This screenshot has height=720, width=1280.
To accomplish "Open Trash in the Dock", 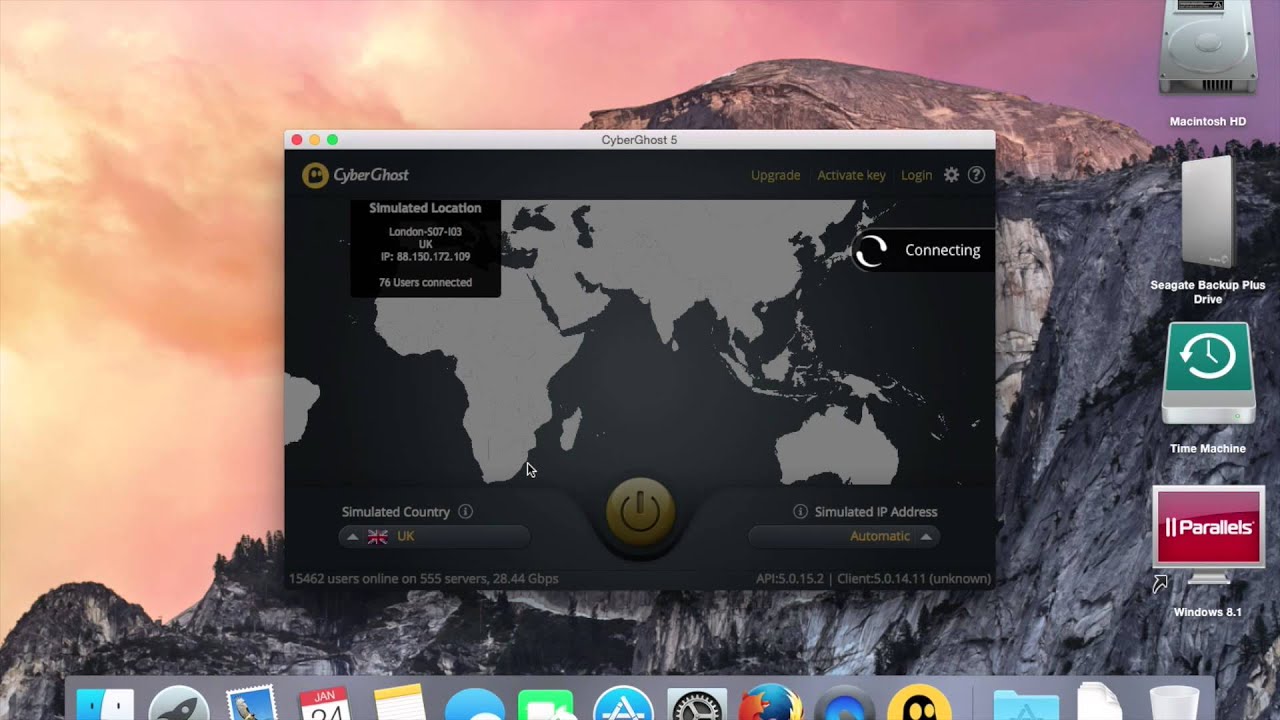I will [1174, 703].
